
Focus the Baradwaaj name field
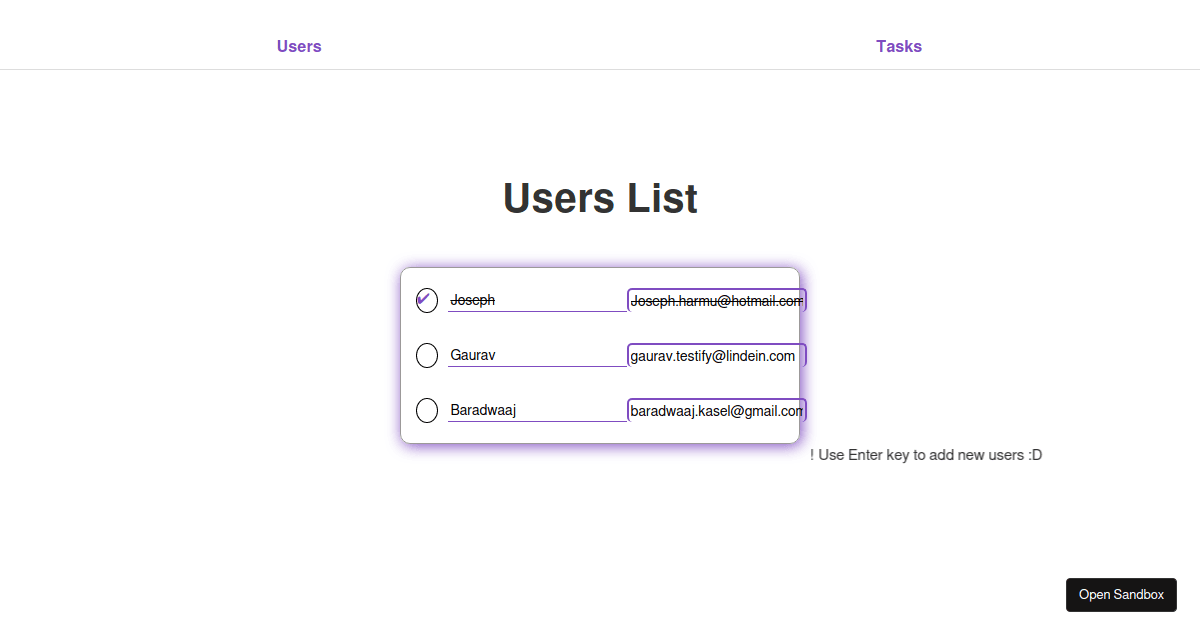click(538, 409)
